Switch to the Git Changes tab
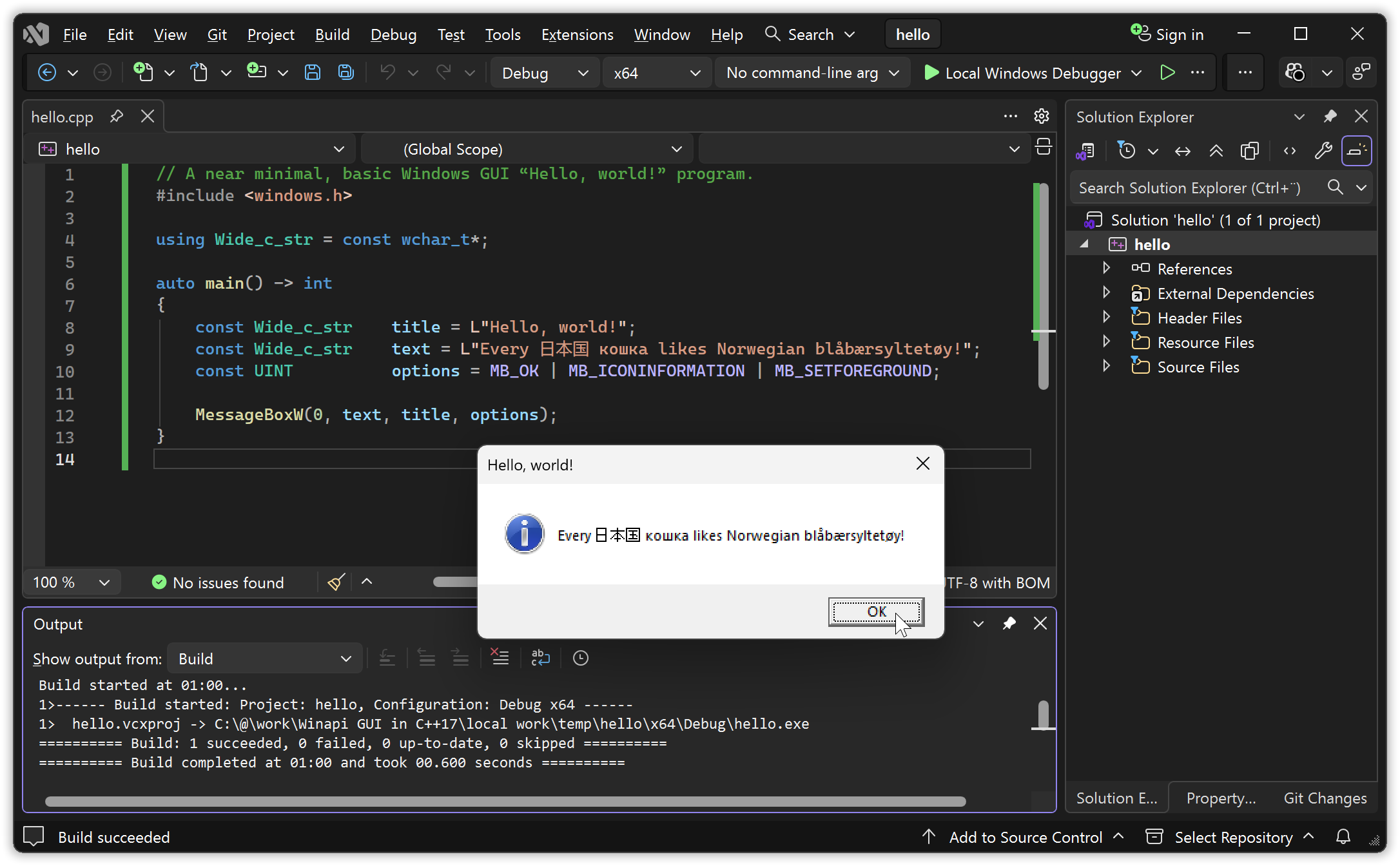This screenshot has width=1400, height=866. (x=1325, y=798)
